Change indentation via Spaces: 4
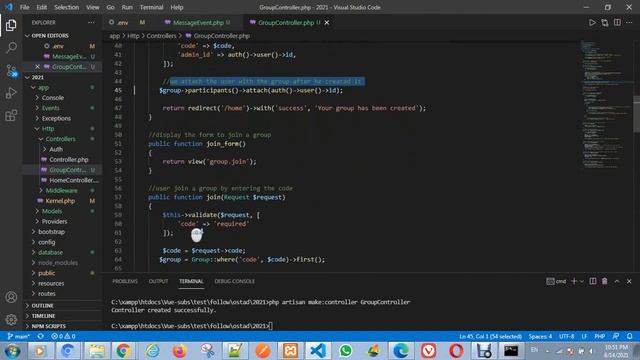Viewport: 640px width, 360px height. pos(540,336)
